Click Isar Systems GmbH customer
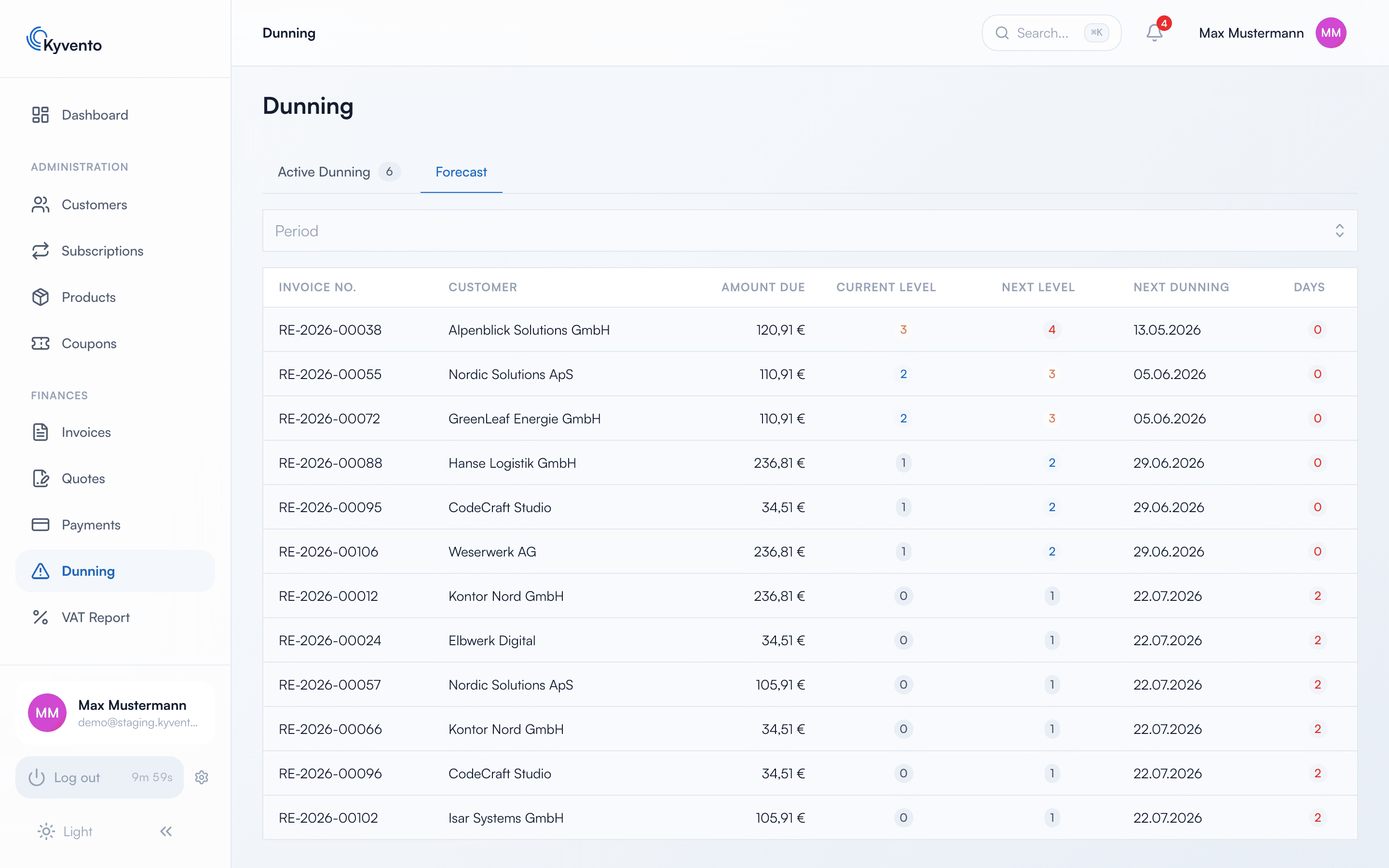Viewport: 1389px width, 868px height. pos(505,817)
